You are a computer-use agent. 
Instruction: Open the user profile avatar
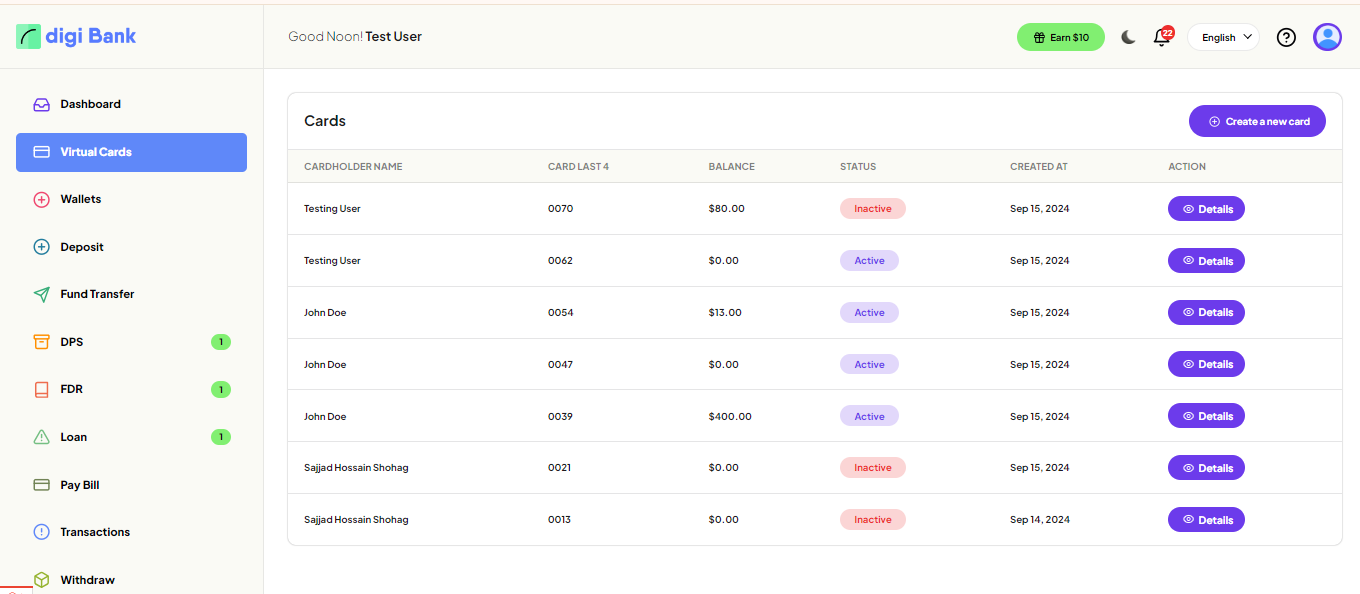[x=1327, y=37]
